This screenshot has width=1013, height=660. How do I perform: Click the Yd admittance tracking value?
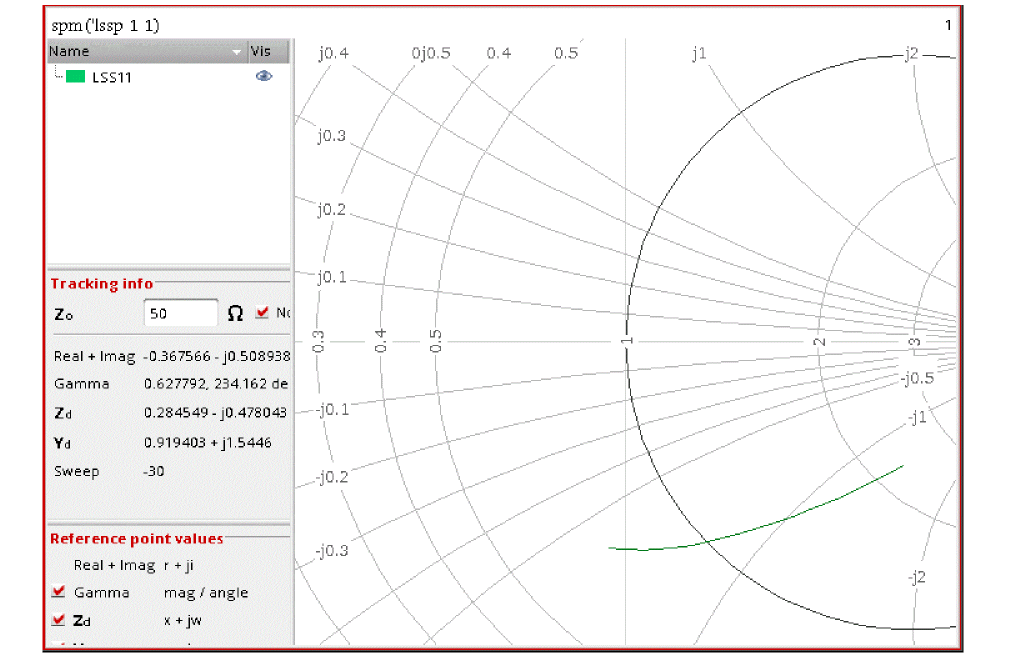click(x=208, y=441)
